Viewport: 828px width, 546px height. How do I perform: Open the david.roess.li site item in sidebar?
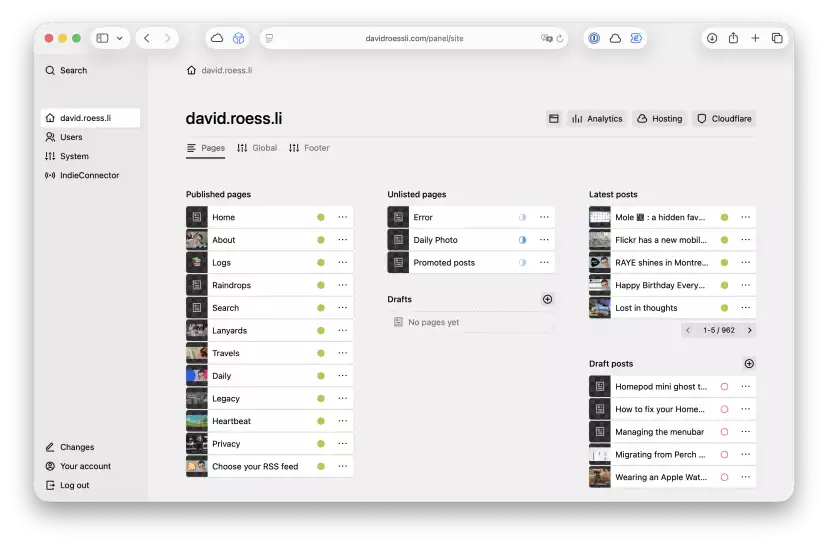coord(90,118)
